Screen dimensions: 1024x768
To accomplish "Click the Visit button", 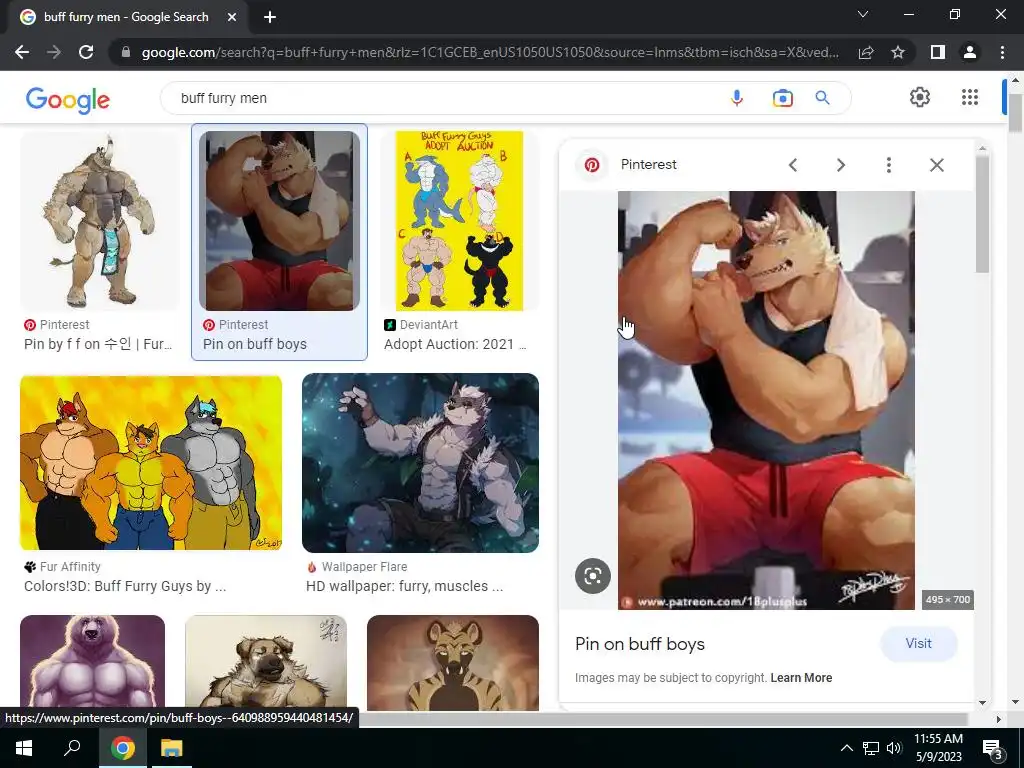I will click(918, 643).
